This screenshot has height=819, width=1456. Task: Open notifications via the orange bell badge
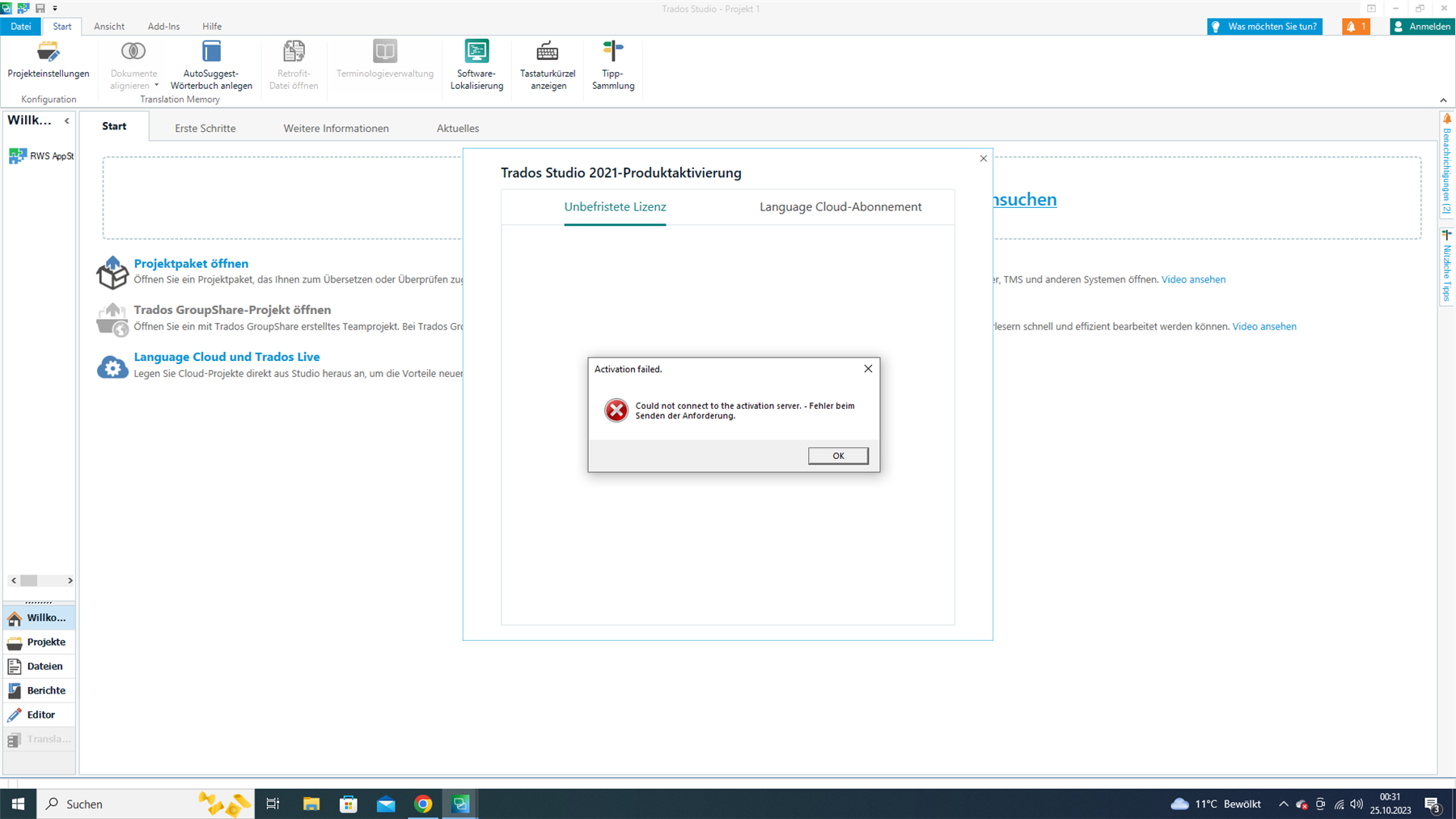tap(1355, 26)
